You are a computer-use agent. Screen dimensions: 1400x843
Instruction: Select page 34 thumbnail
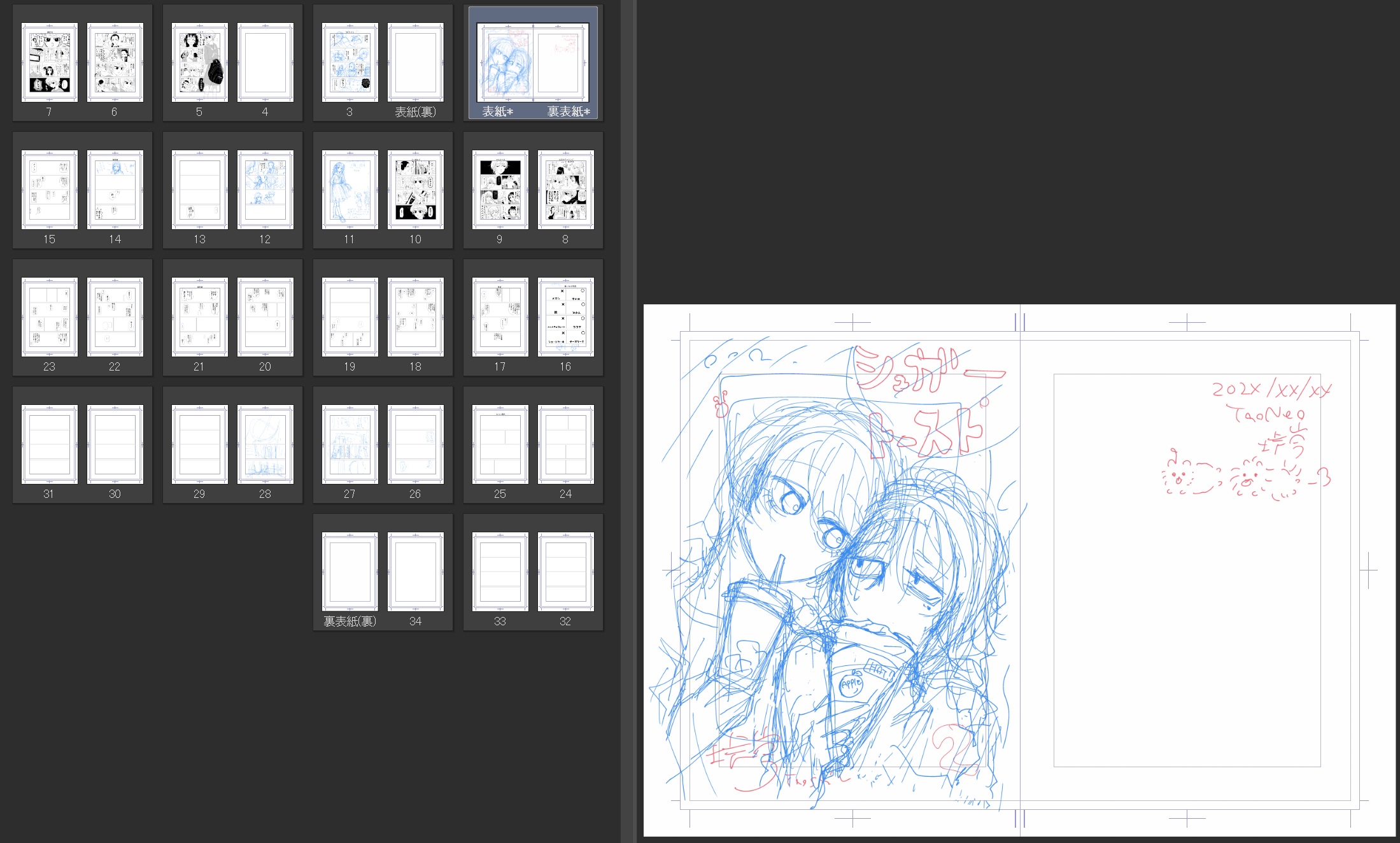pos(416,572)
